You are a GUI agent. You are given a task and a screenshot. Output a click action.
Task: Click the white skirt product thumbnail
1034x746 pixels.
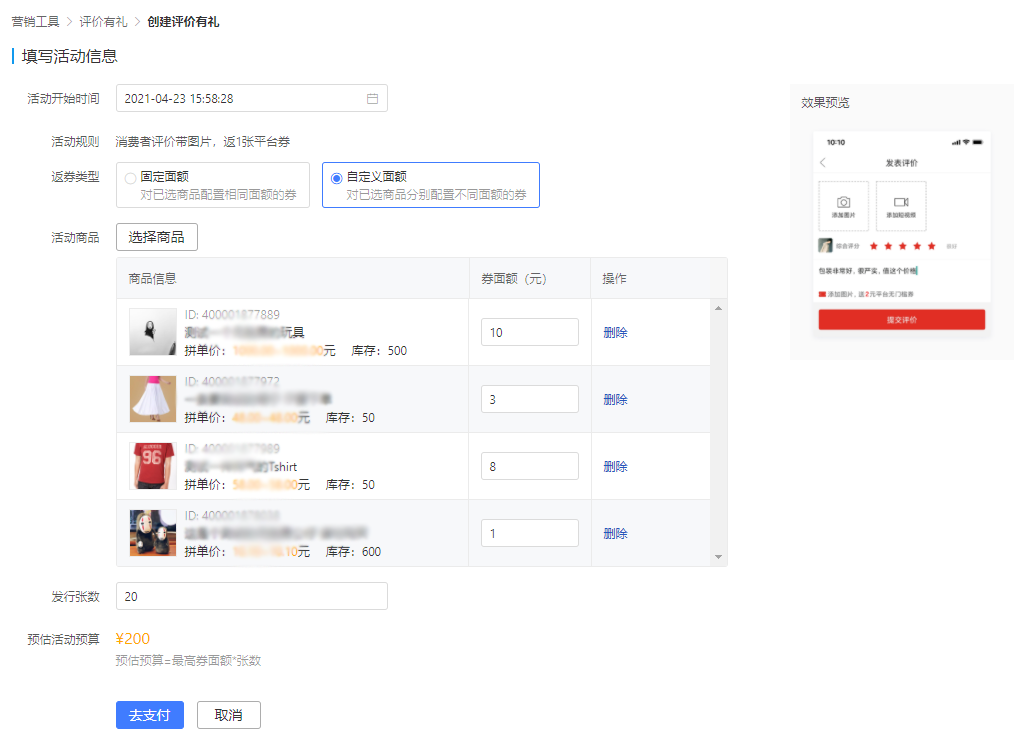coord(153,399)
